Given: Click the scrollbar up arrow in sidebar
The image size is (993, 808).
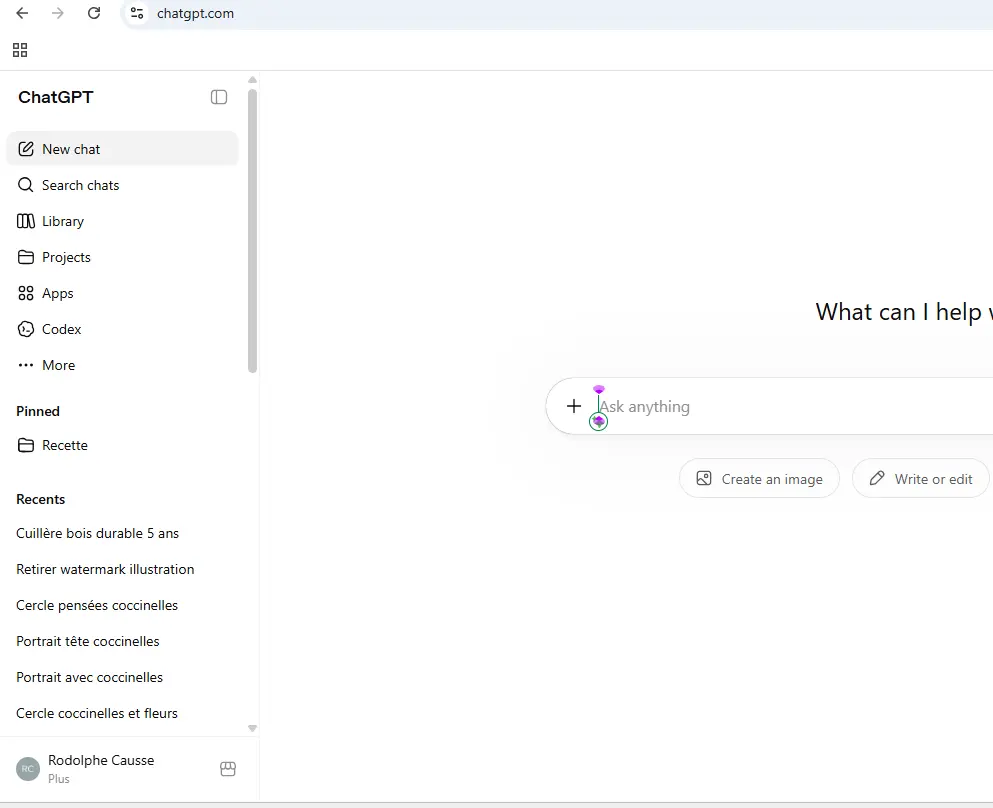Looking at the screenshot, I should coord(253,80).
